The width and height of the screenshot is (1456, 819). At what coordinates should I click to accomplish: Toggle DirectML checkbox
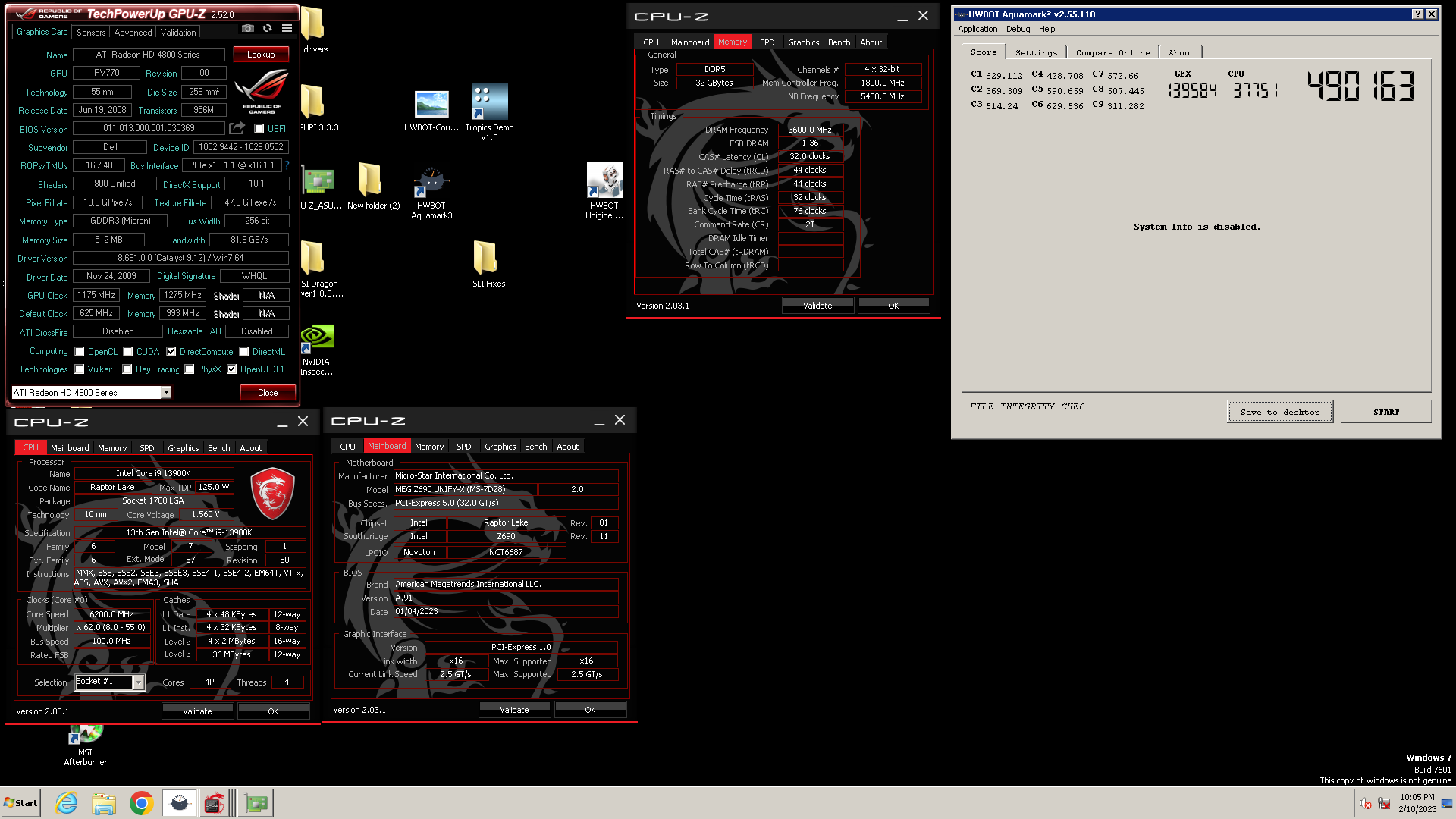(244, 352)
